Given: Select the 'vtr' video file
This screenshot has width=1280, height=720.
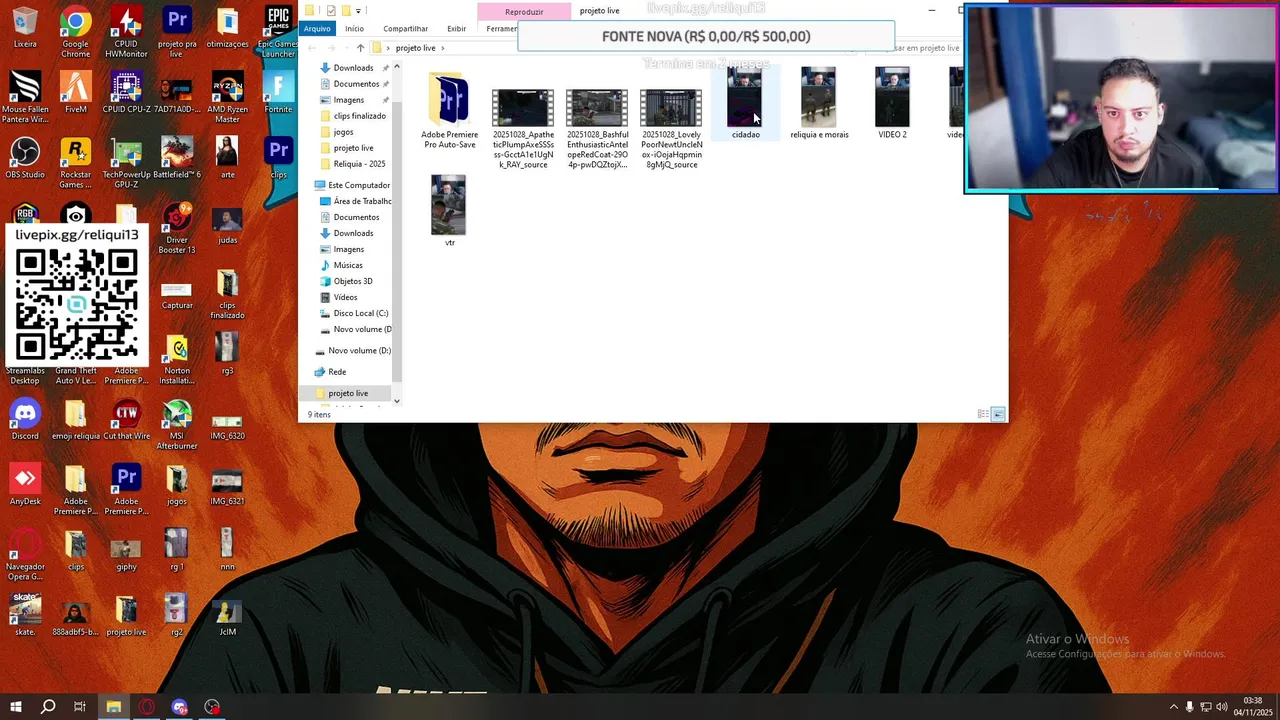Looking at the screenshot, I should tap(449, 211).
